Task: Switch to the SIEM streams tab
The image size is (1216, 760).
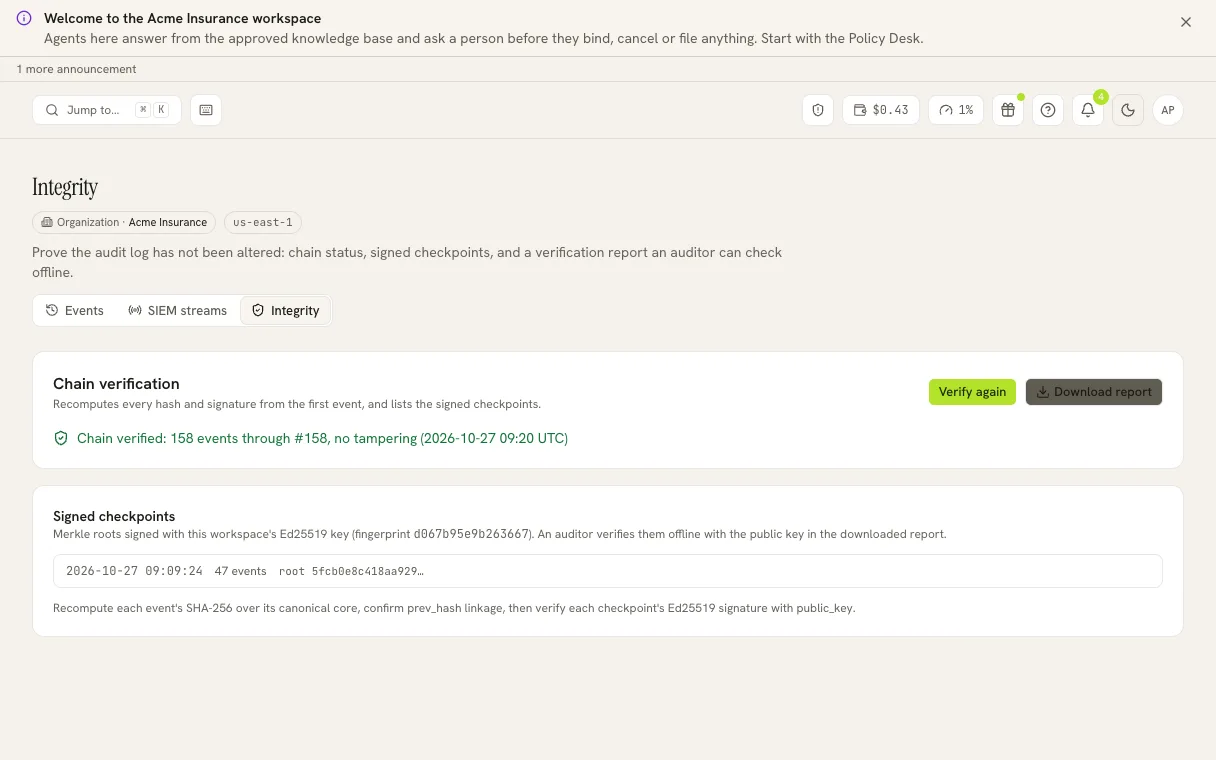Action: point(178,310)
